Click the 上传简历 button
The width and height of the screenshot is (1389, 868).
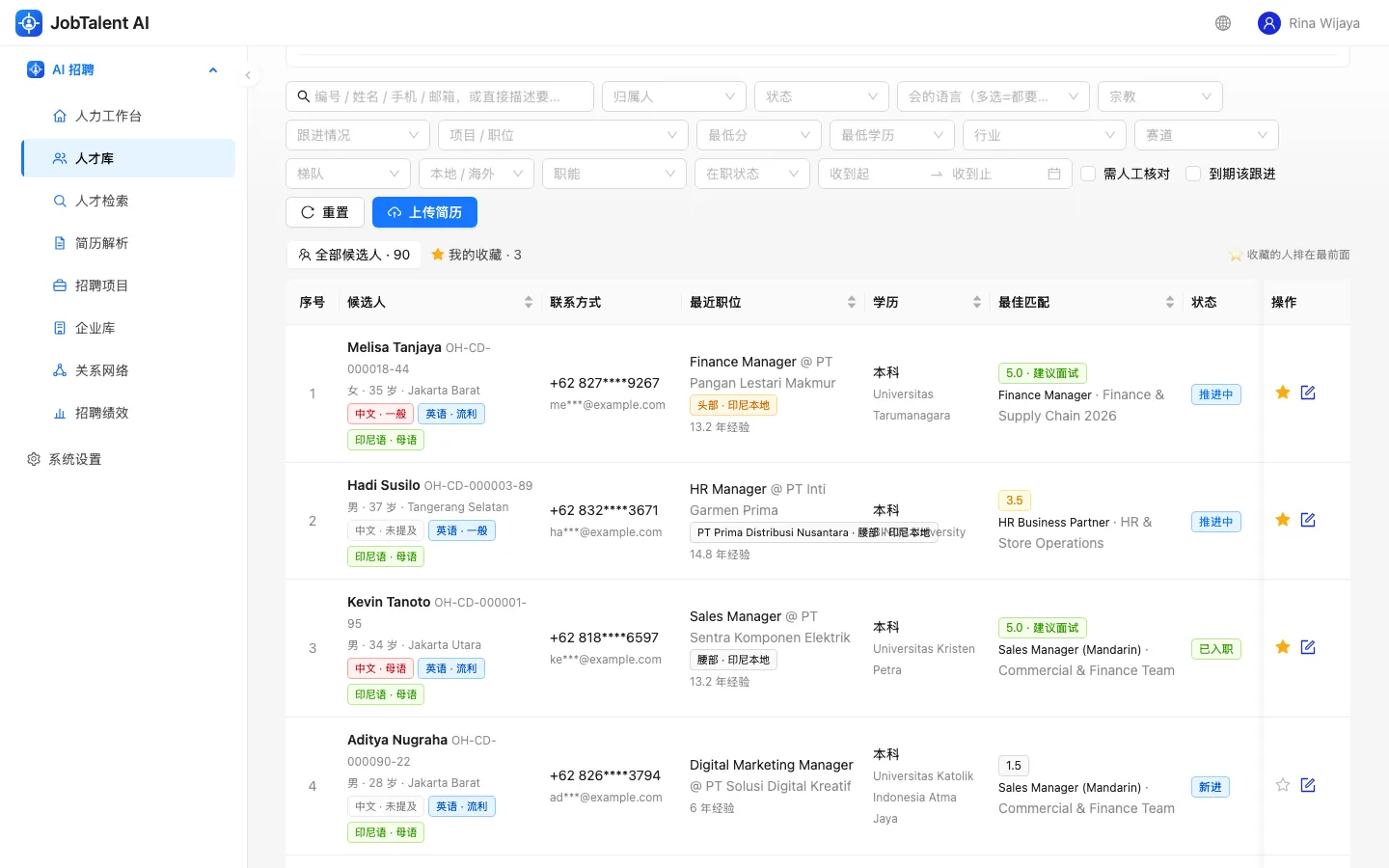tap(424, 212)
